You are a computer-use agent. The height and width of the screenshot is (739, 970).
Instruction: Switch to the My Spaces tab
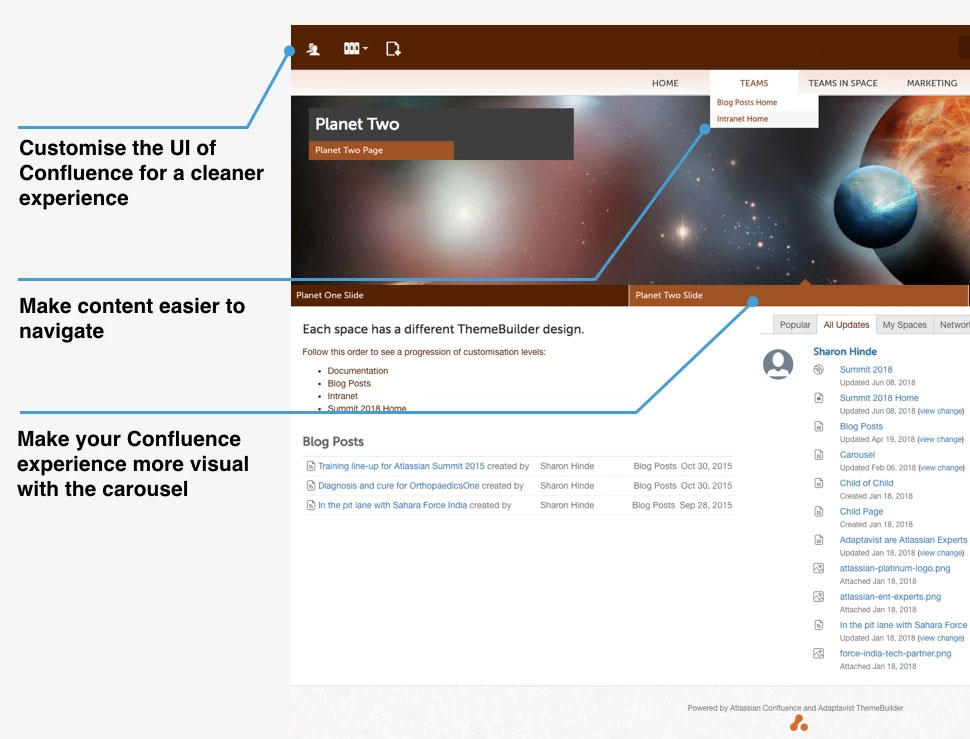[x=904, y=325]
